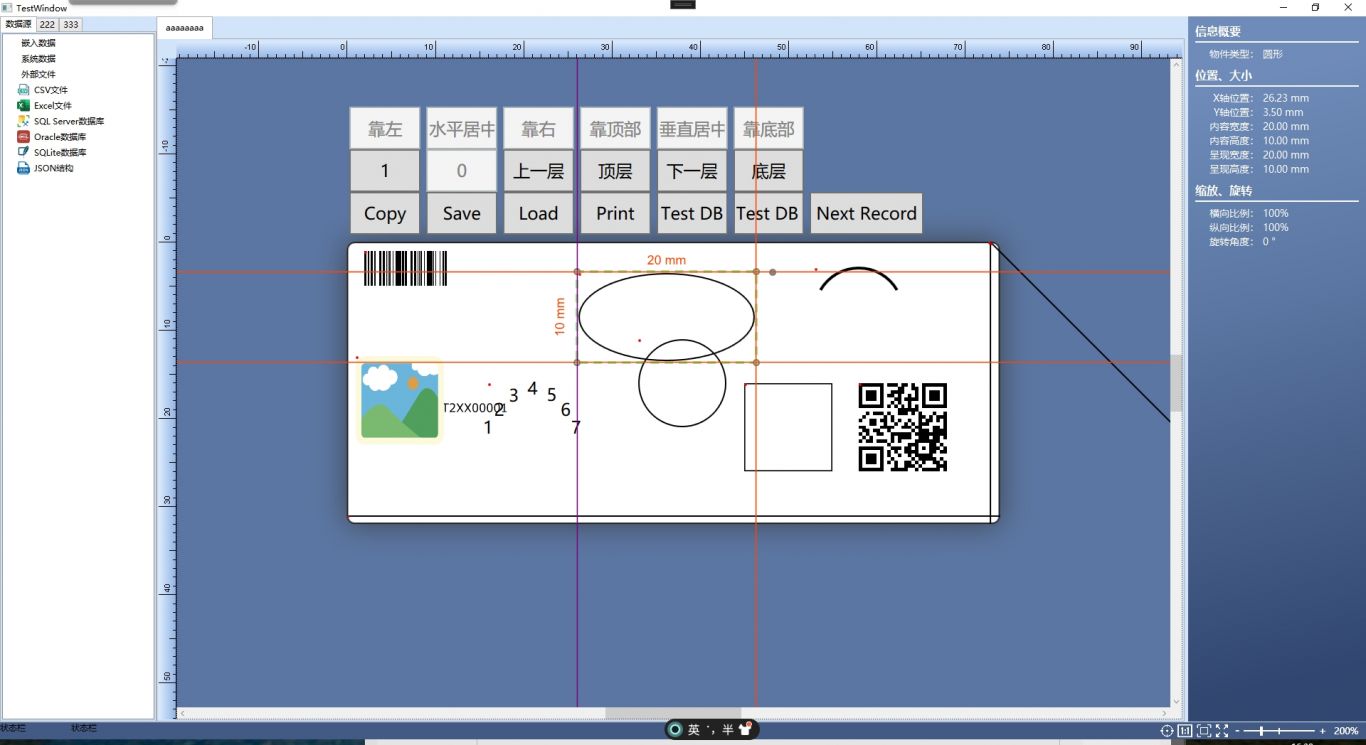Move object up with 上一层 button
The height and width of the screenshot is (745, 1366).
[x=538, y=171]
